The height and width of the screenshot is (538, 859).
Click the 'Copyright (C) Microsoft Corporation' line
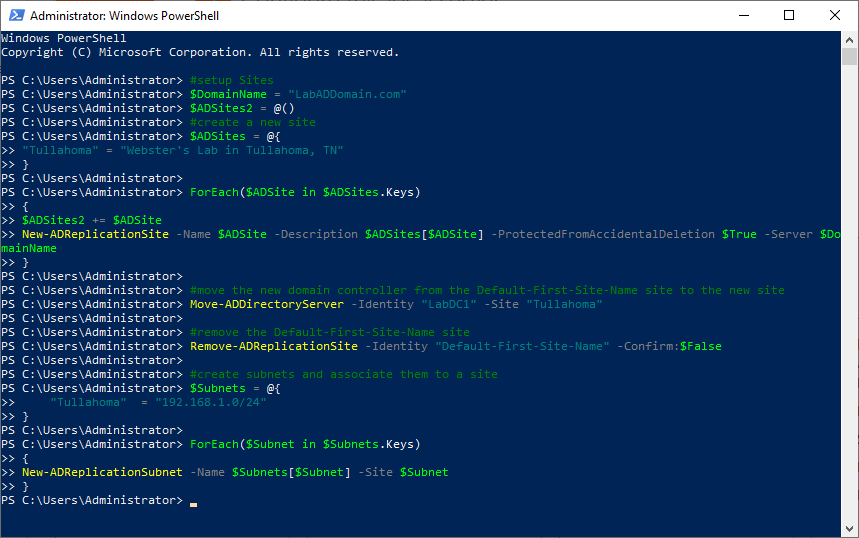click(x=200, y=52)
